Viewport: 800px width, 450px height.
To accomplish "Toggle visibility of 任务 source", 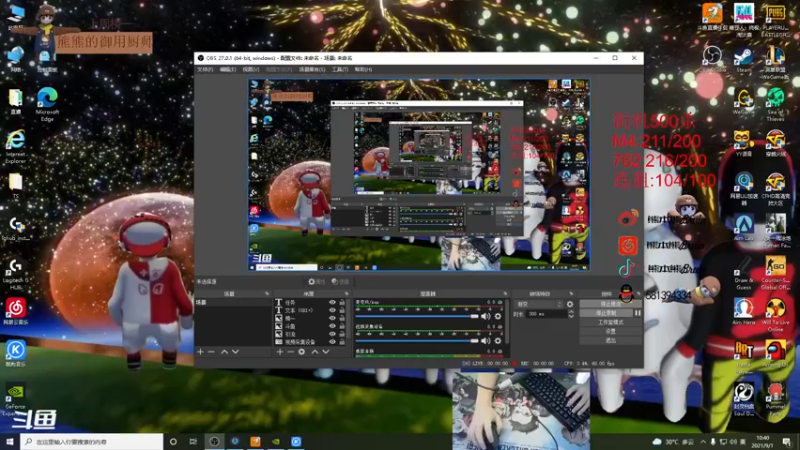I will pyautogui.click(x=332, y=303).
